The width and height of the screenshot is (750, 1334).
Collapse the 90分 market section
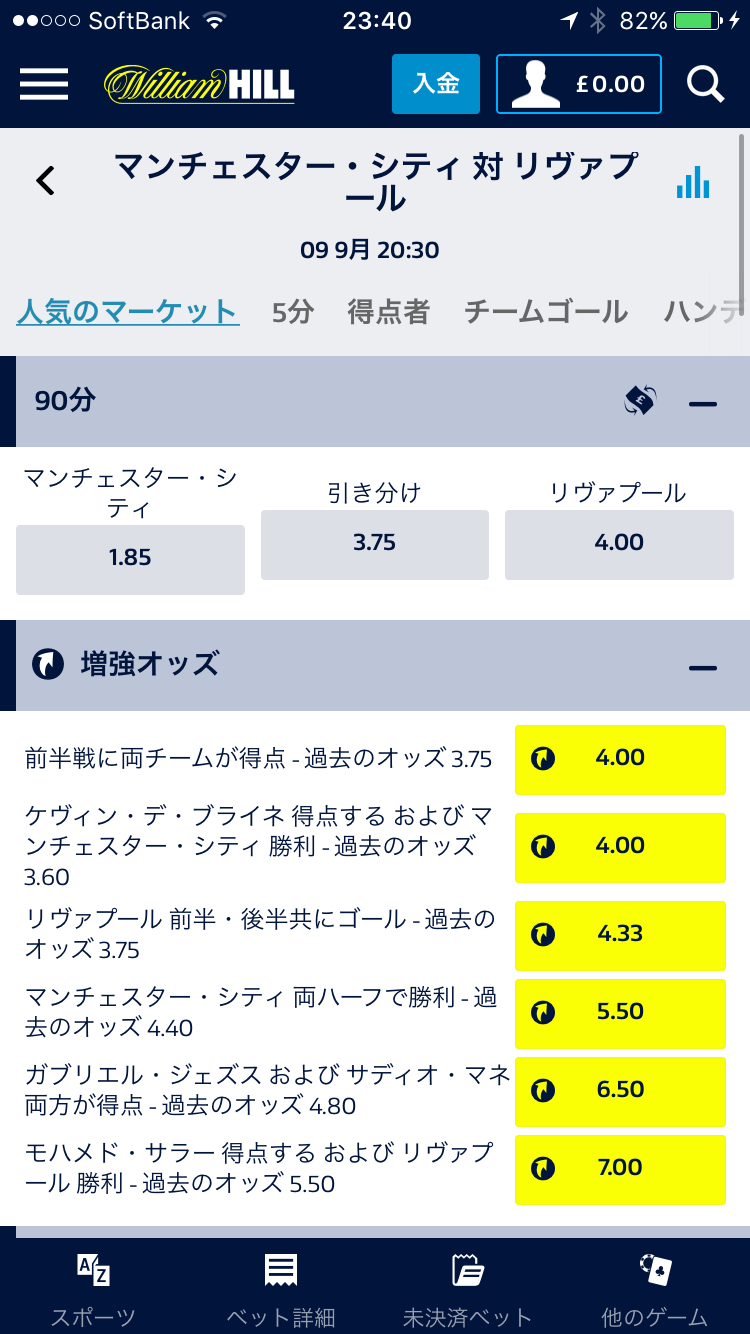703,403
